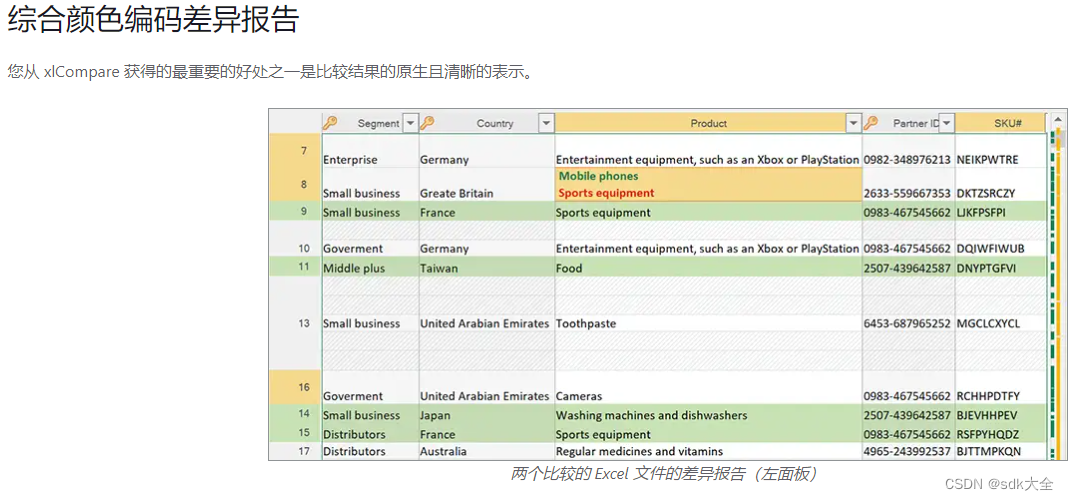Click United Arabian Emirates in row 13

[x=487, y=323]
